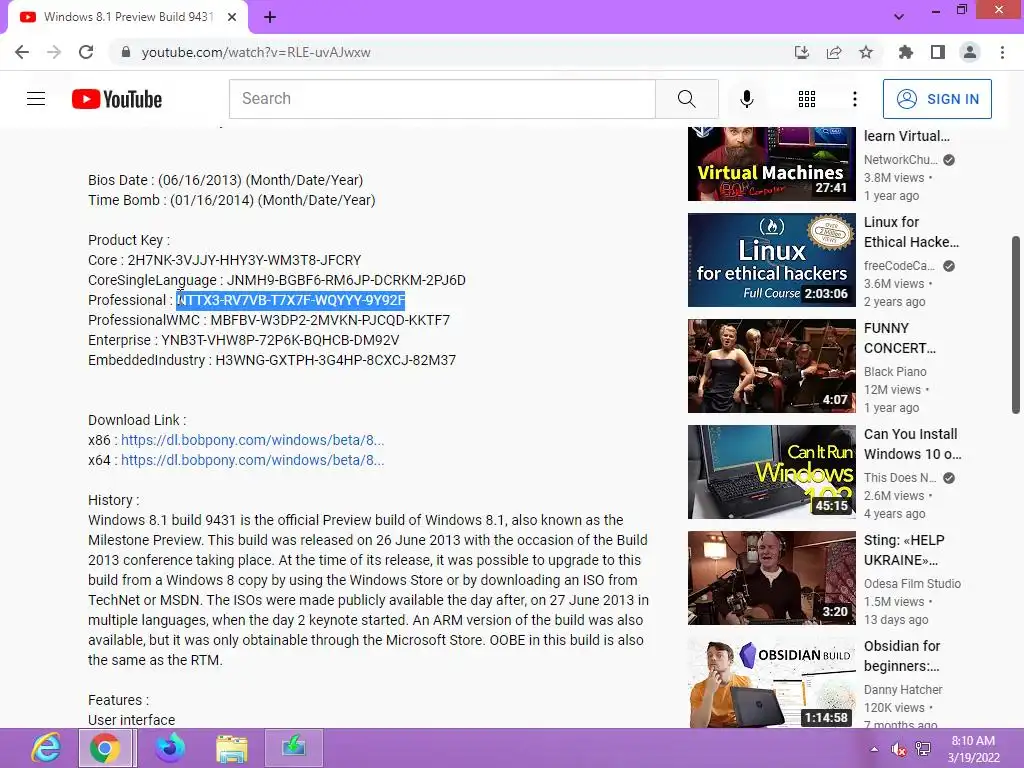Open 'Can You Install Windows 10' title
Viewport: 1024px width, 768px height.
point(912,444)
